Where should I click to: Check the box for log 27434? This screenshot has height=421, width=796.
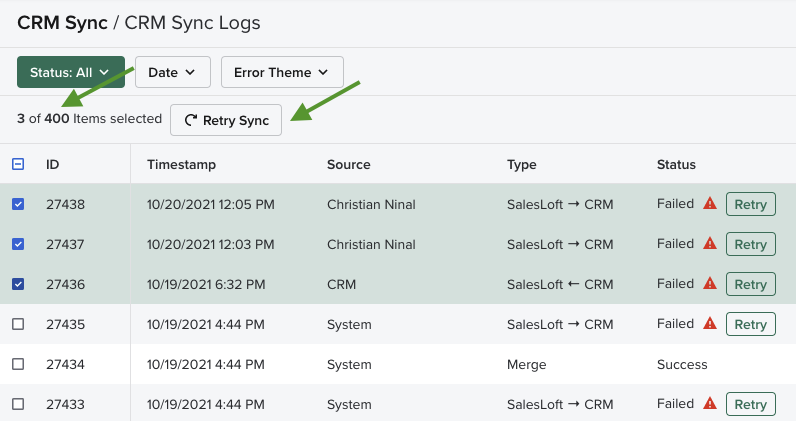pyautogui.click(x=18, y=364)
